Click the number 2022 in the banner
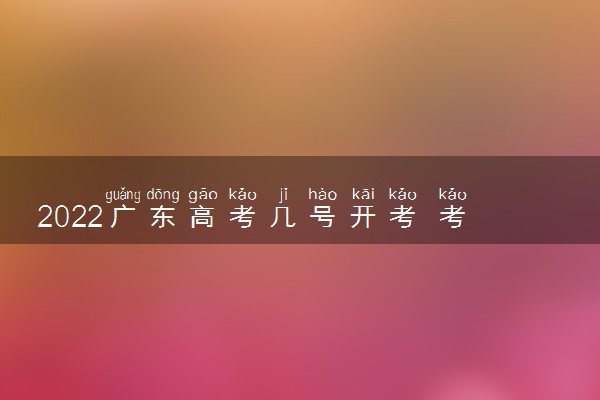Screen dimensions: 600x400 pyautogui.click(x=70, y=217)
